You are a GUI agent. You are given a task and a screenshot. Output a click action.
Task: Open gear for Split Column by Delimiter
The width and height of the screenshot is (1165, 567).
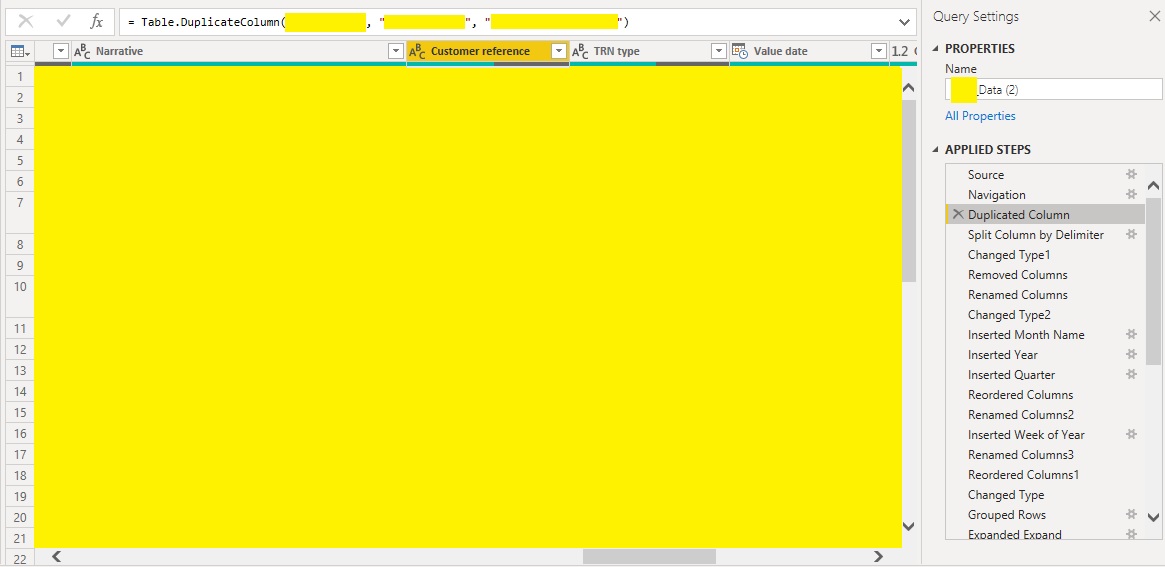point(1131,235)
